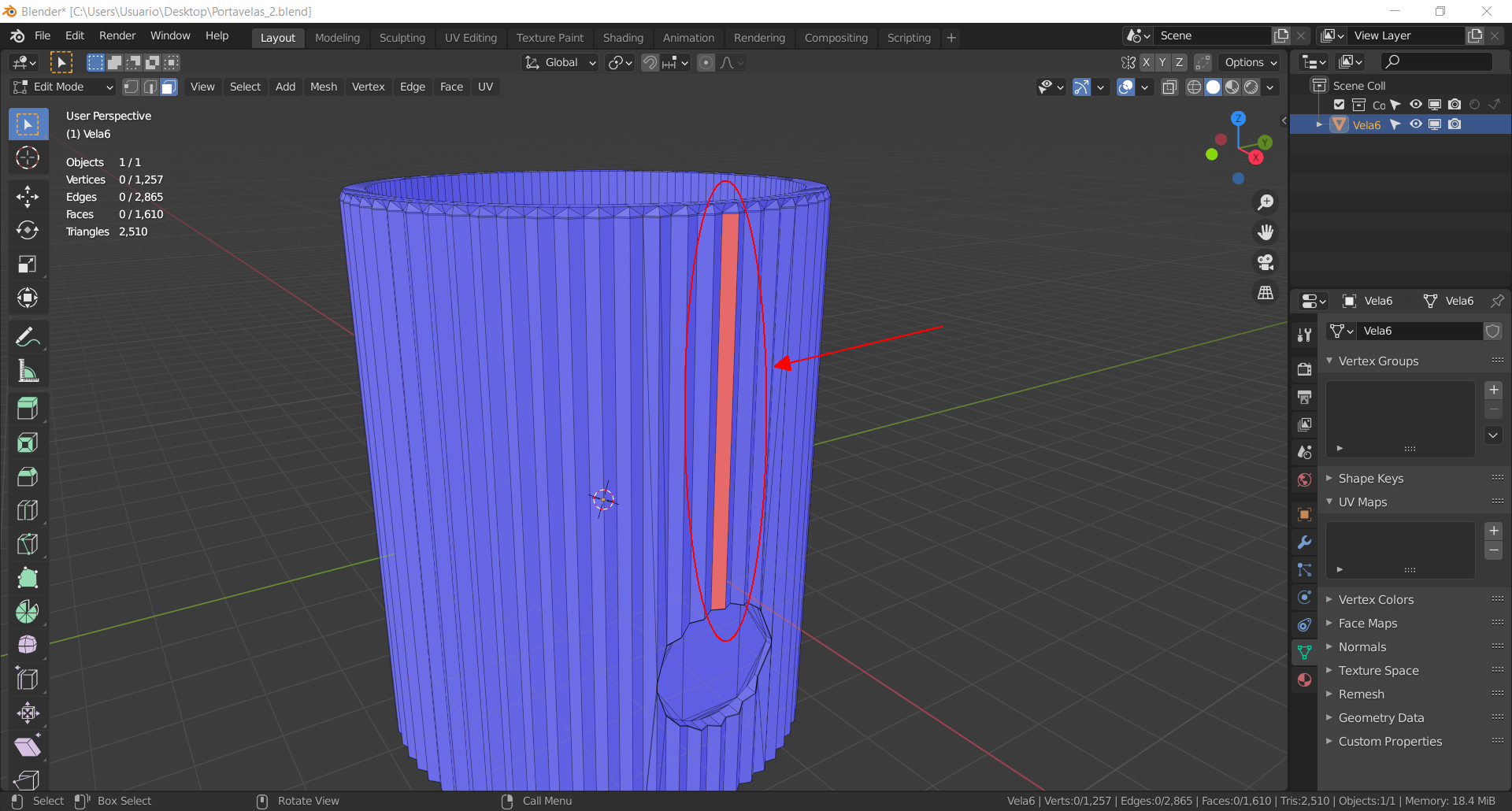
Task: Activate the Move tool
Action: (28, 197)
